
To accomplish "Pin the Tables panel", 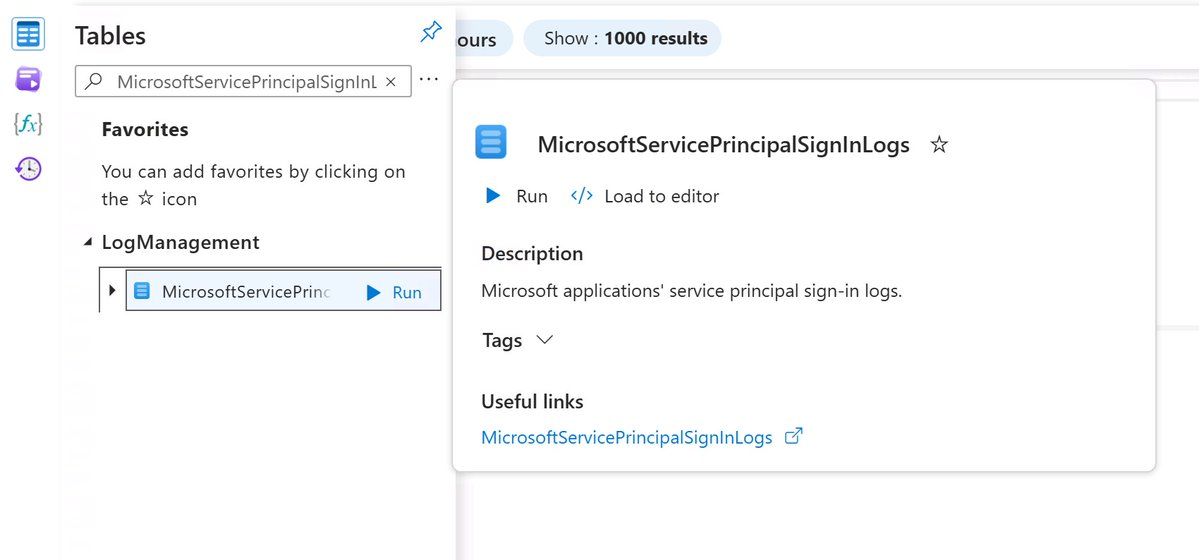I will point(431,32).
